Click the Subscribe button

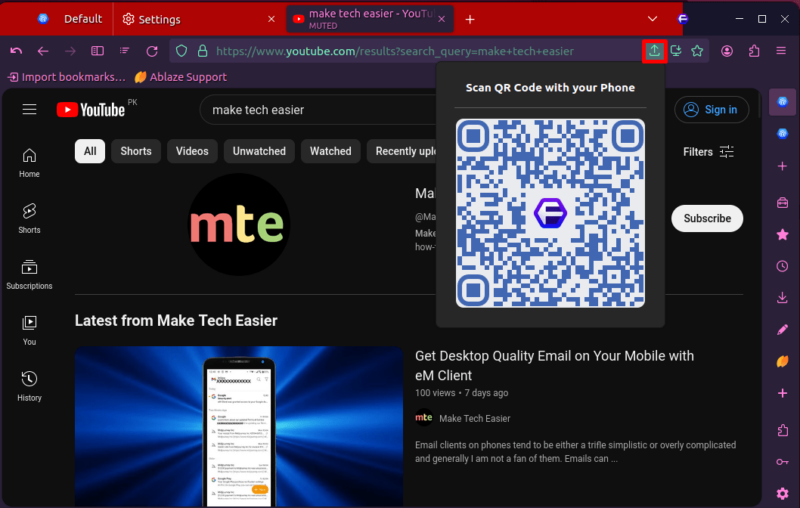click(x=707, y=218)
